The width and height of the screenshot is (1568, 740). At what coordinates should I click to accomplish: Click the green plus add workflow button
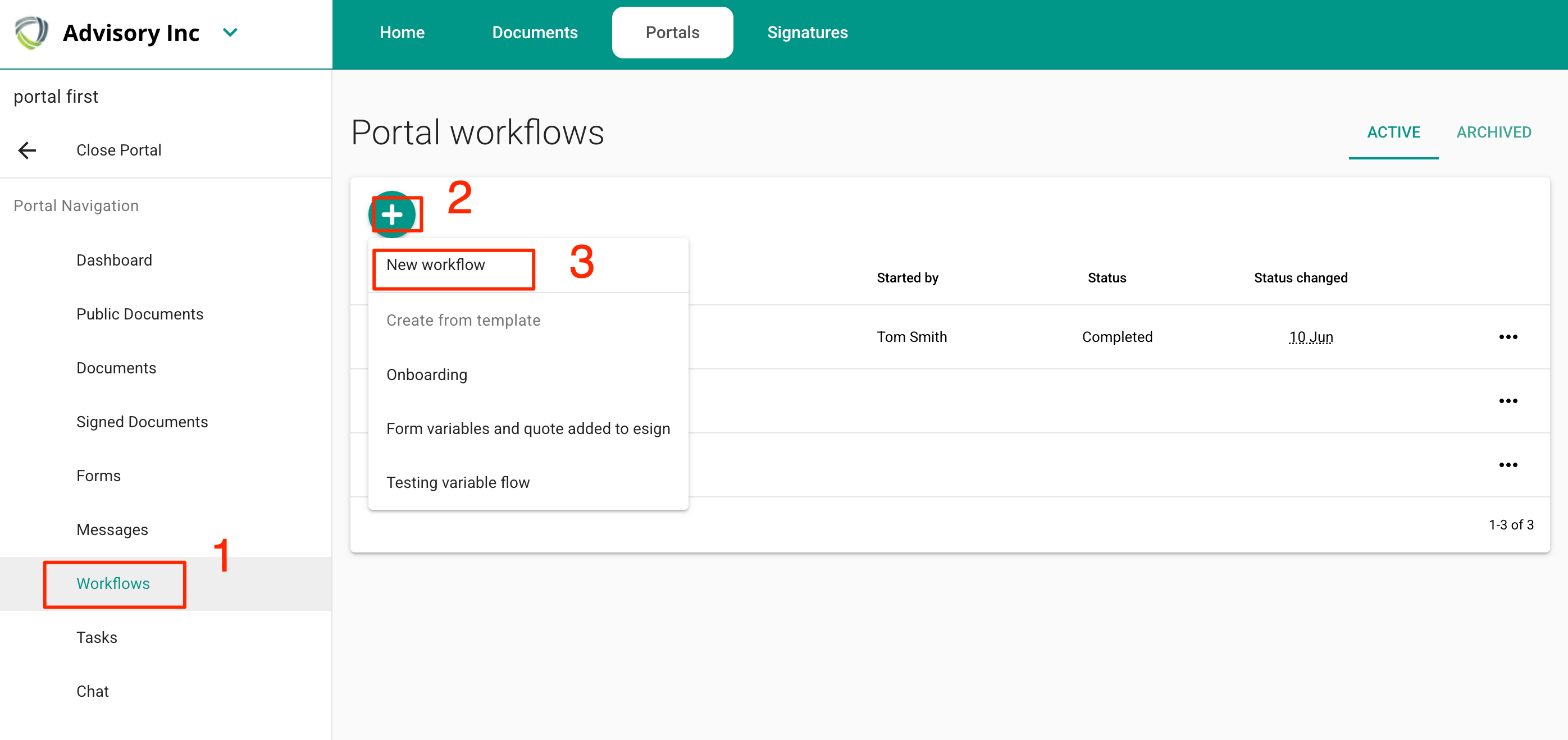pyautogui.click(x=392, y=214)
